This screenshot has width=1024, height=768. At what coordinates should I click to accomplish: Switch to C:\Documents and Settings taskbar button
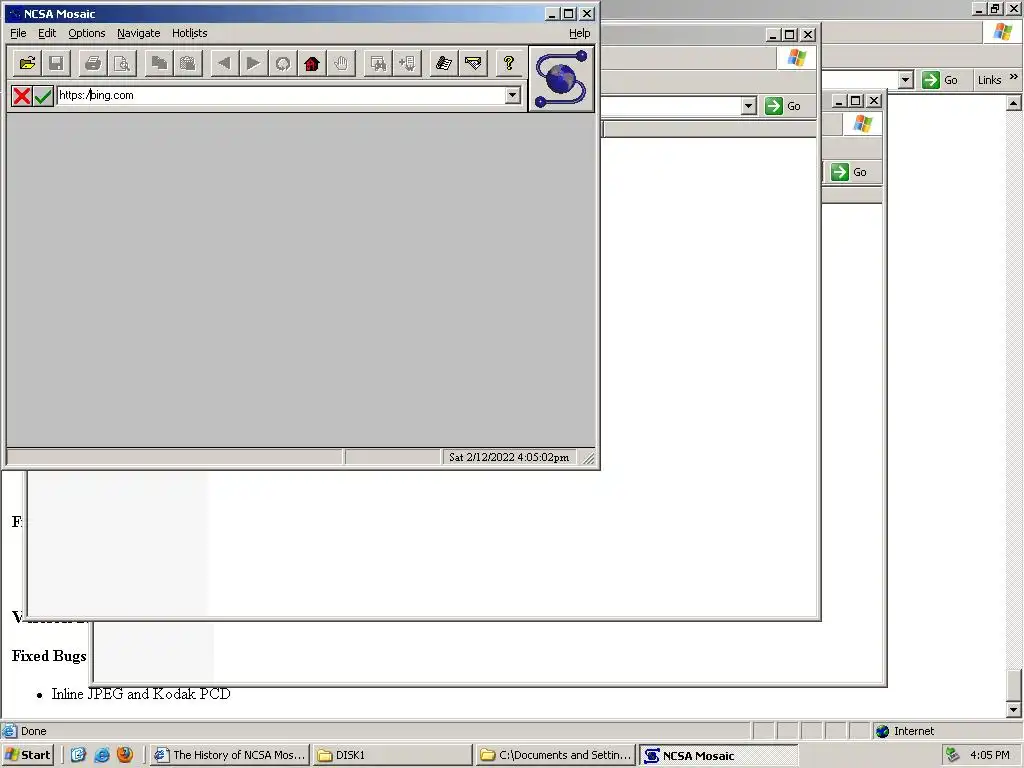coord(556,755)
